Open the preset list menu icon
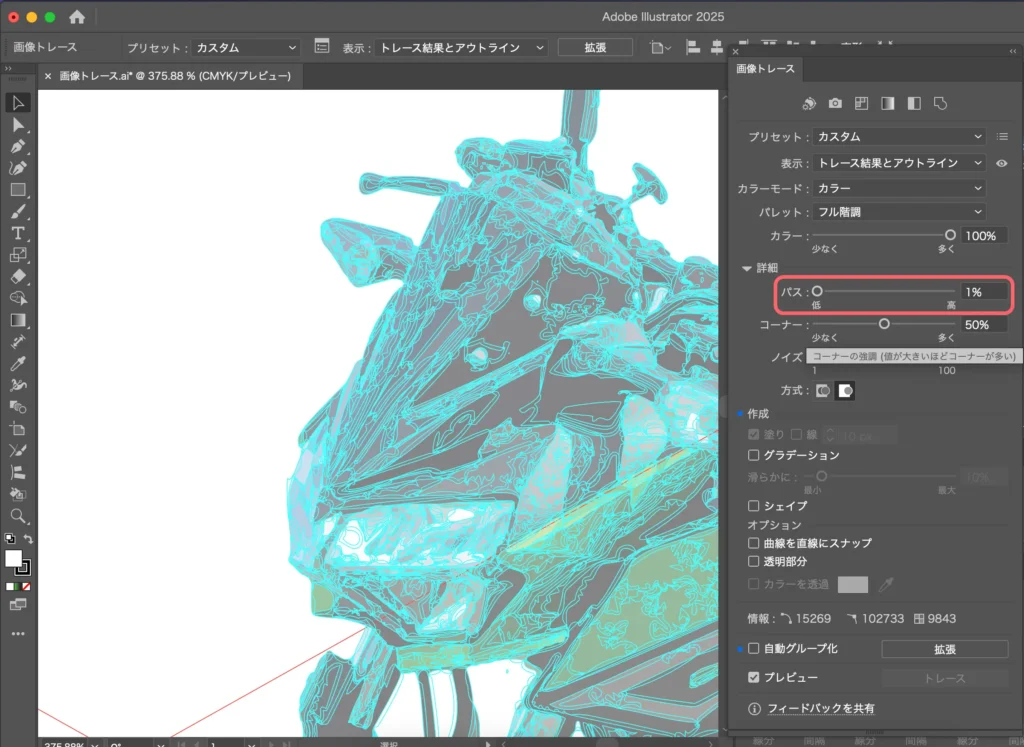1024x747 pixels. 1002,137
